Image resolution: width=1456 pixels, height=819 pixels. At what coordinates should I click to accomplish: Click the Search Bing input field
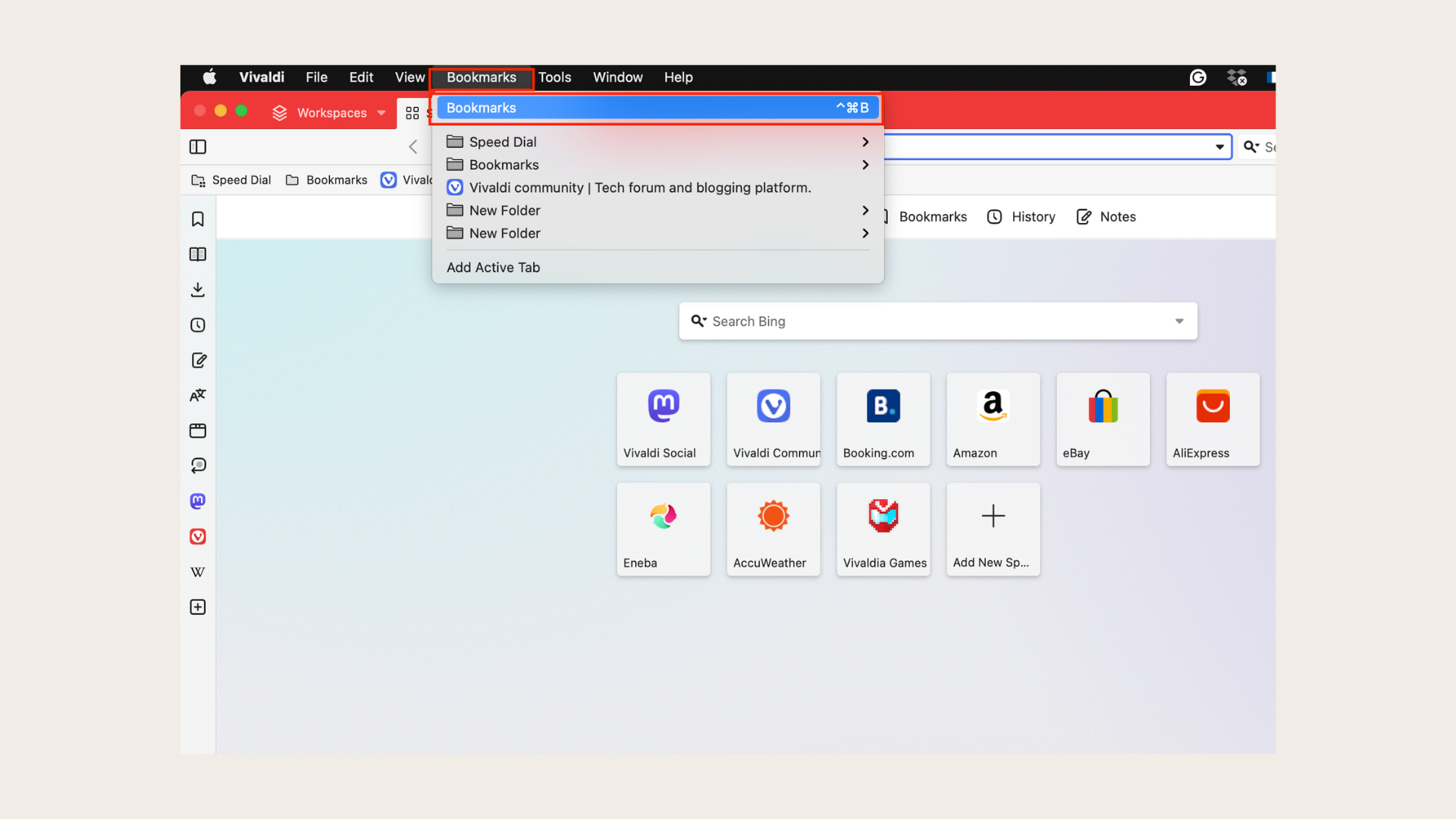872,321
